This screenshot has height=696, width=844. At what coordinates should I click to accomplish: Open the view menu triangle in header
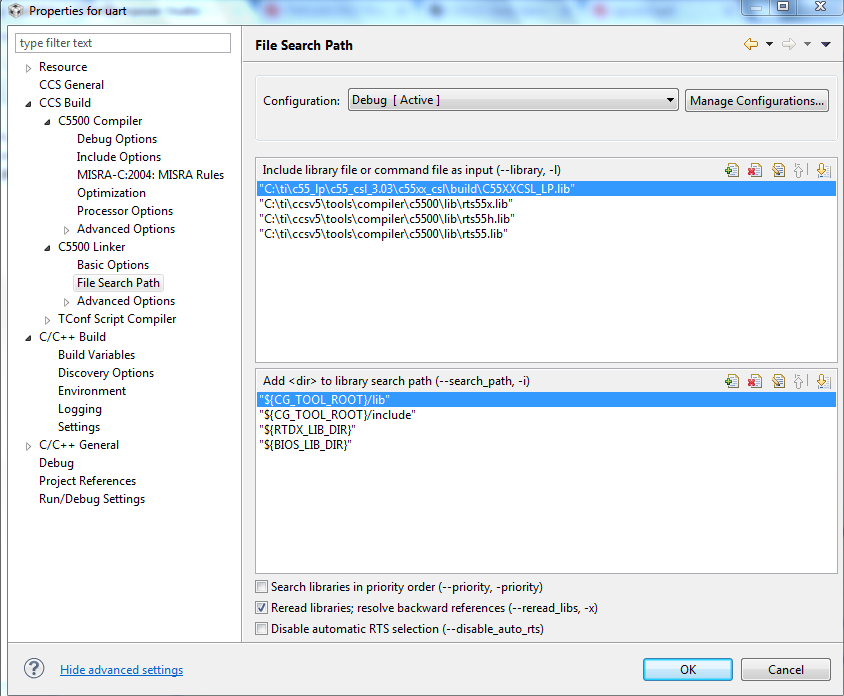coord(826,44)
